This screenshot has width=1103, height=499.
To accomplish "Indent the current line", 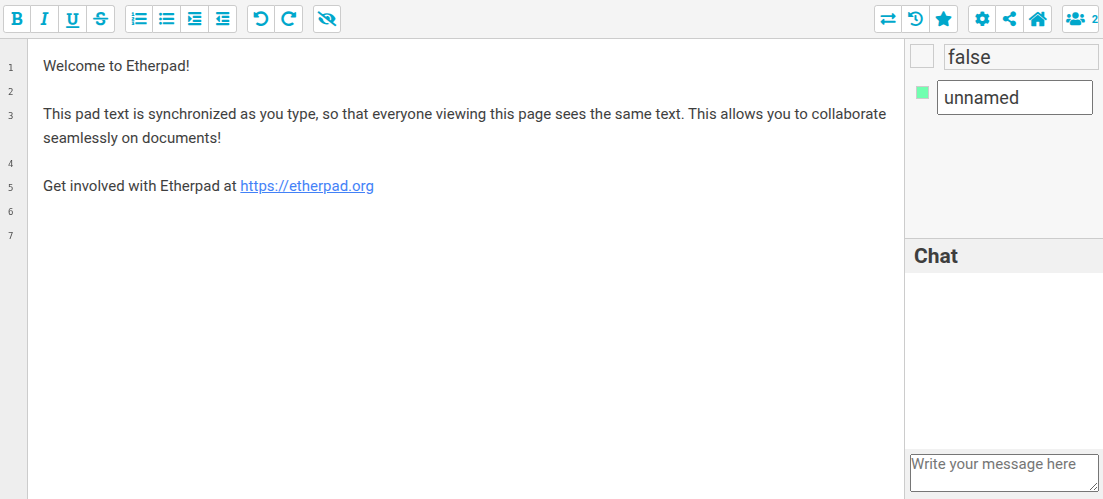I will point(195,19).
